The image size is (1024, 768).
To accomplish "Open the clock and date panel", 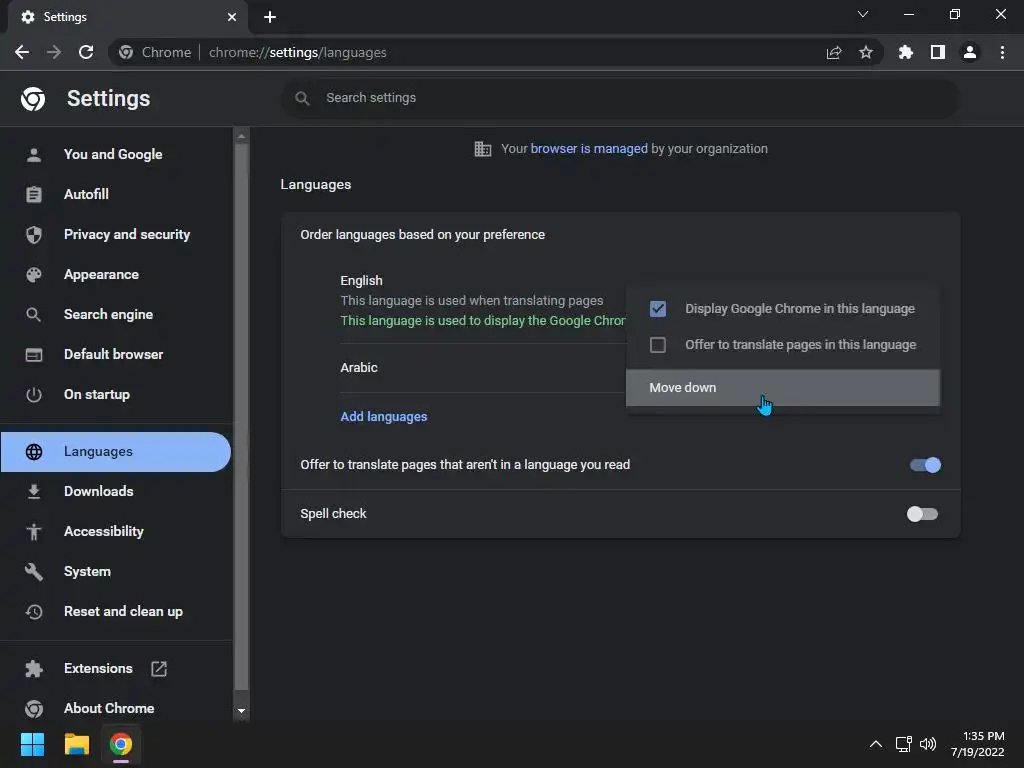I will (978, 744).
